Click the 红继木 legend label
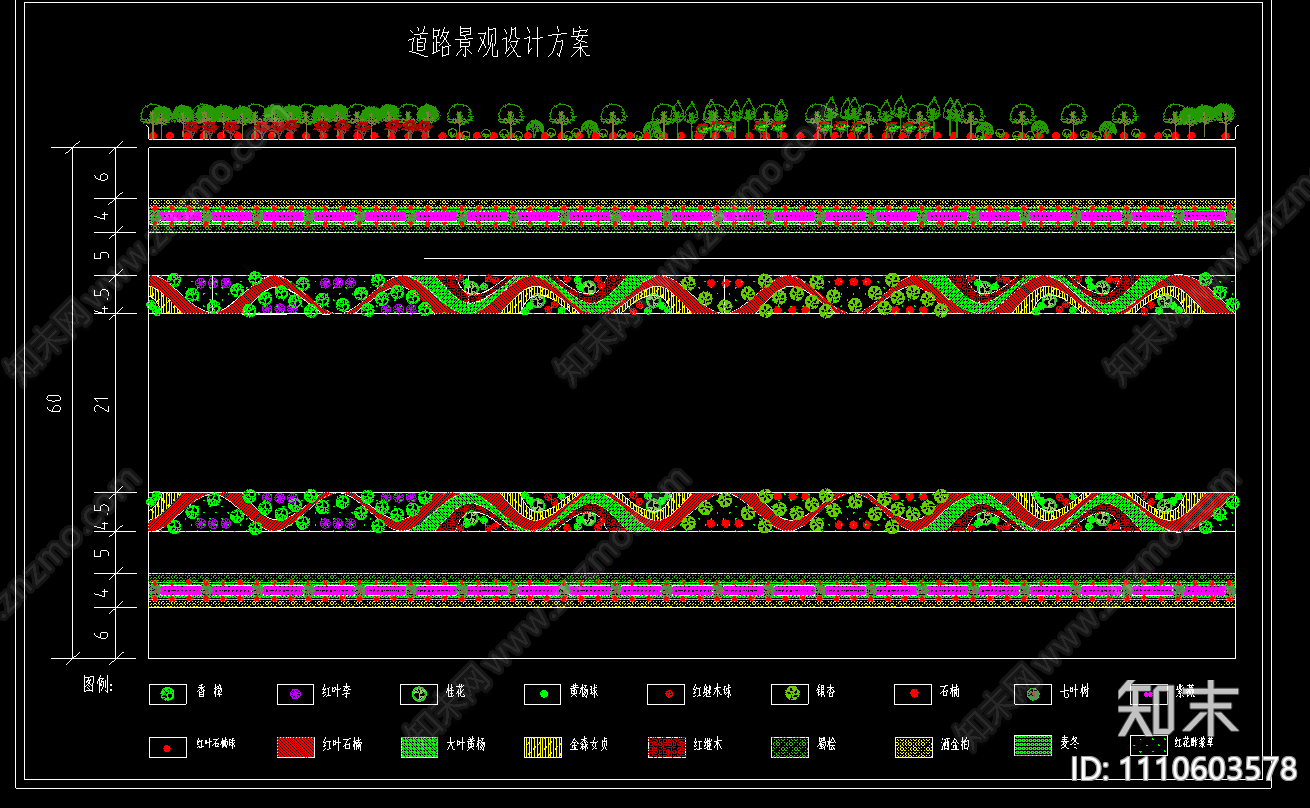 tap(708, 744)
